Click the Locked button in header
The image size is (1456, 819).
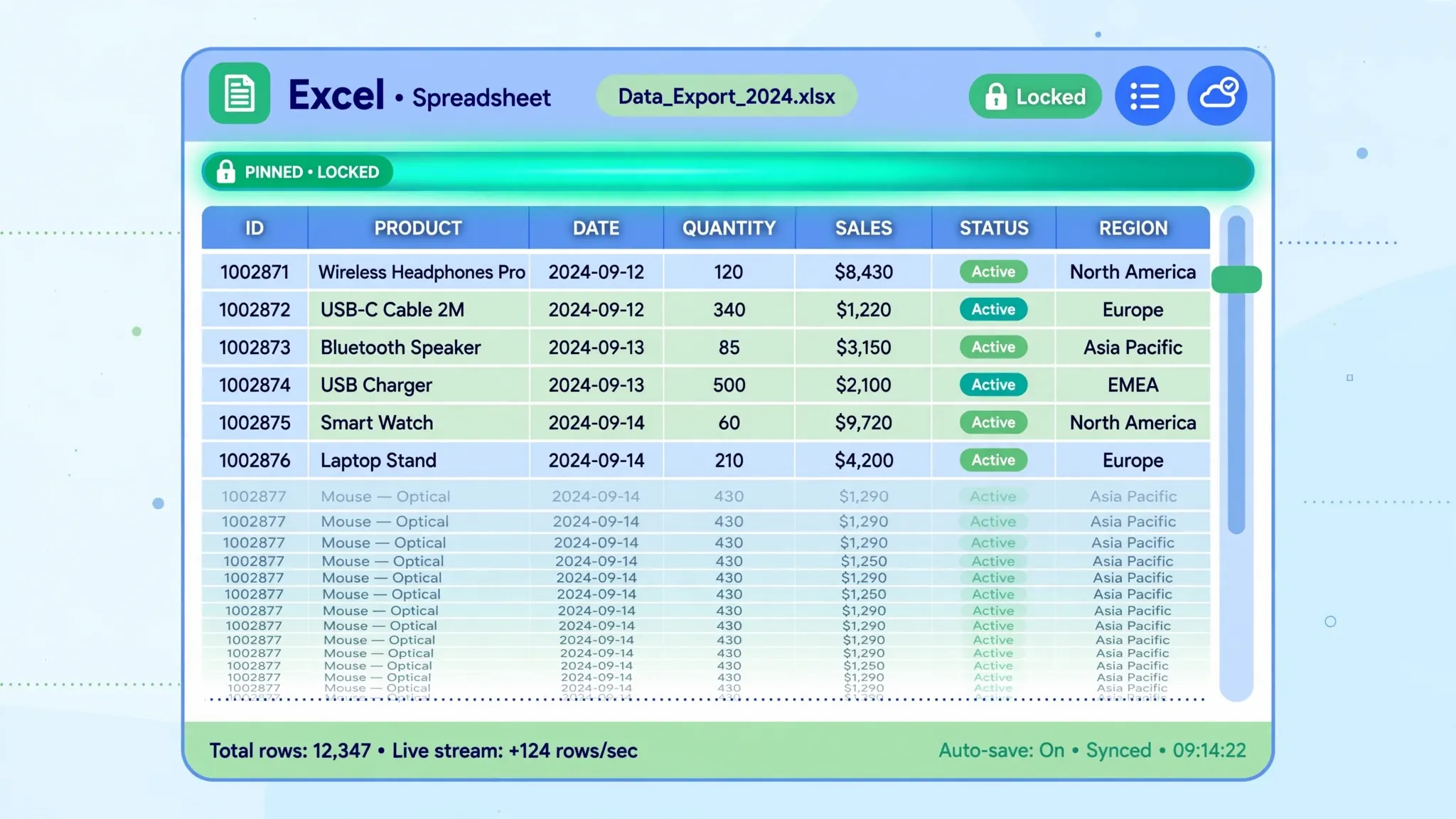click(1035, 96)
